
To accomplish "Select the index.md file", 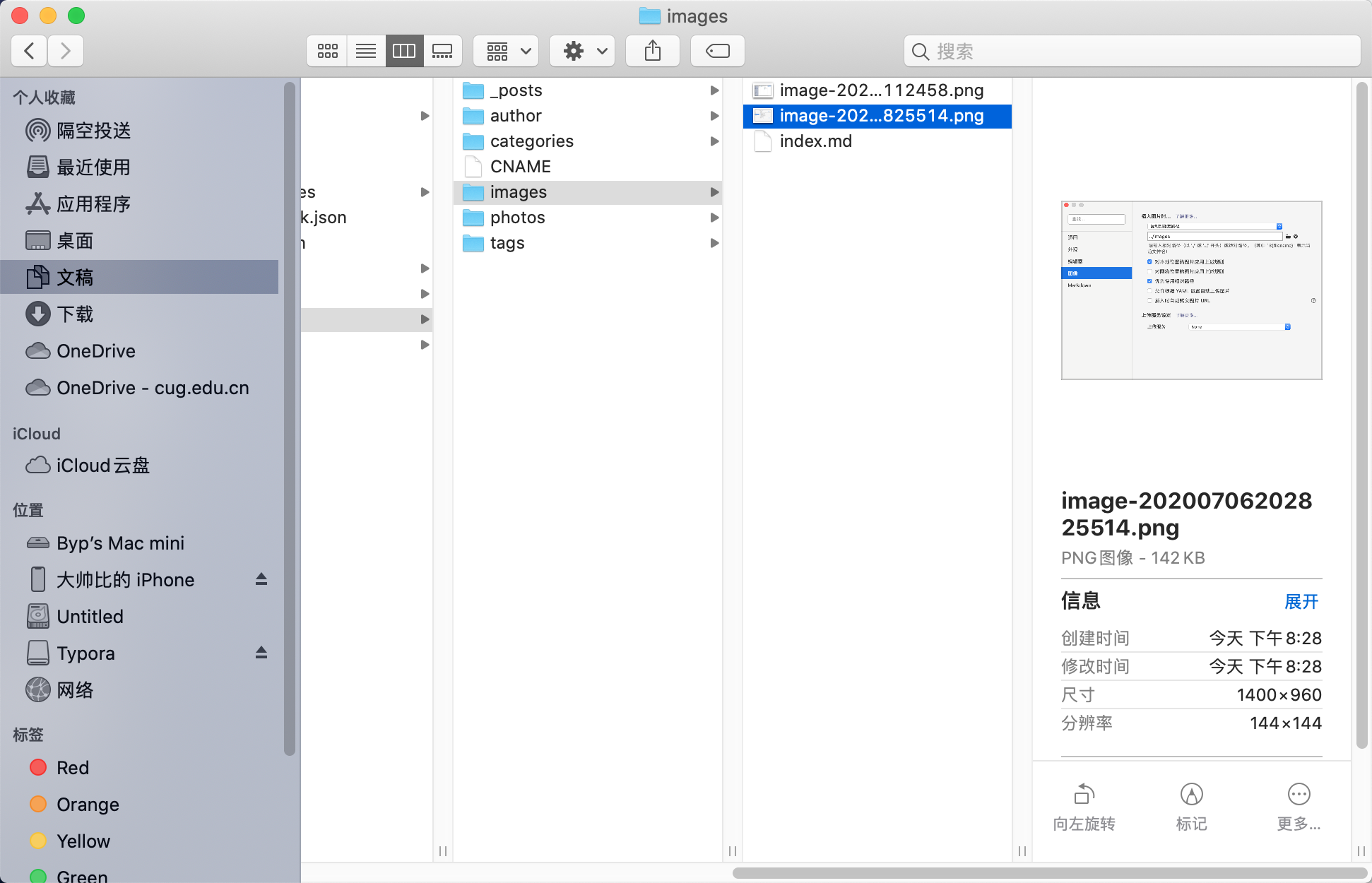I will [815, 141].
